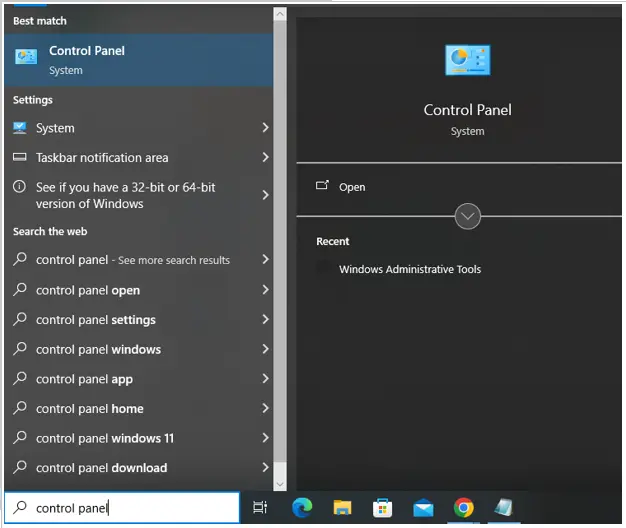Viewport: 626px width, 528px height.
Task: Click search icon beside 'control panel home'
Action: pyautogui.click(x=20, y=407)
